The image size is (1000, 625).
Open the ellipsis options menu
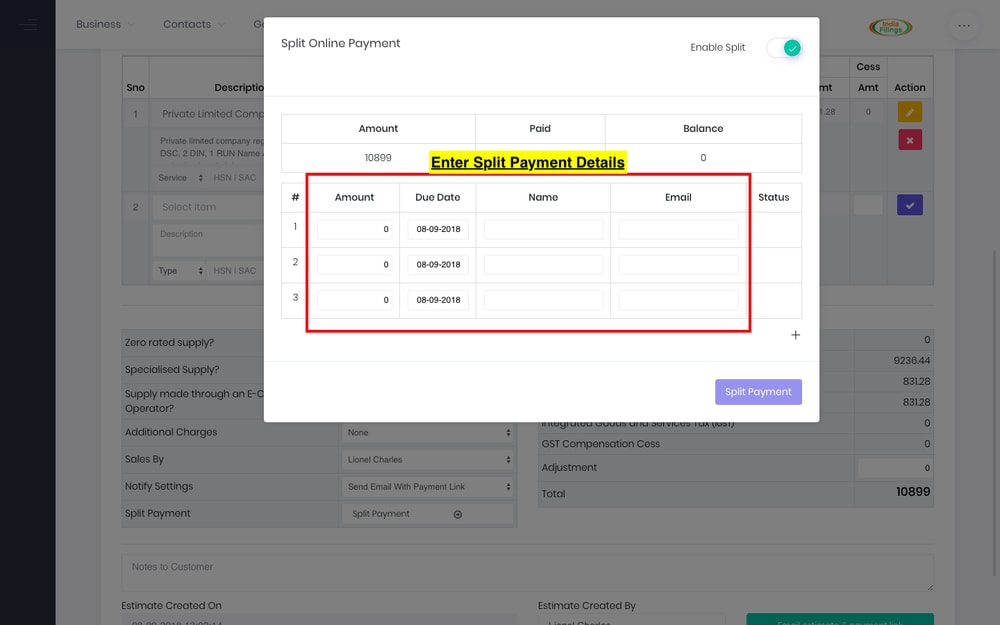point(962,24)
